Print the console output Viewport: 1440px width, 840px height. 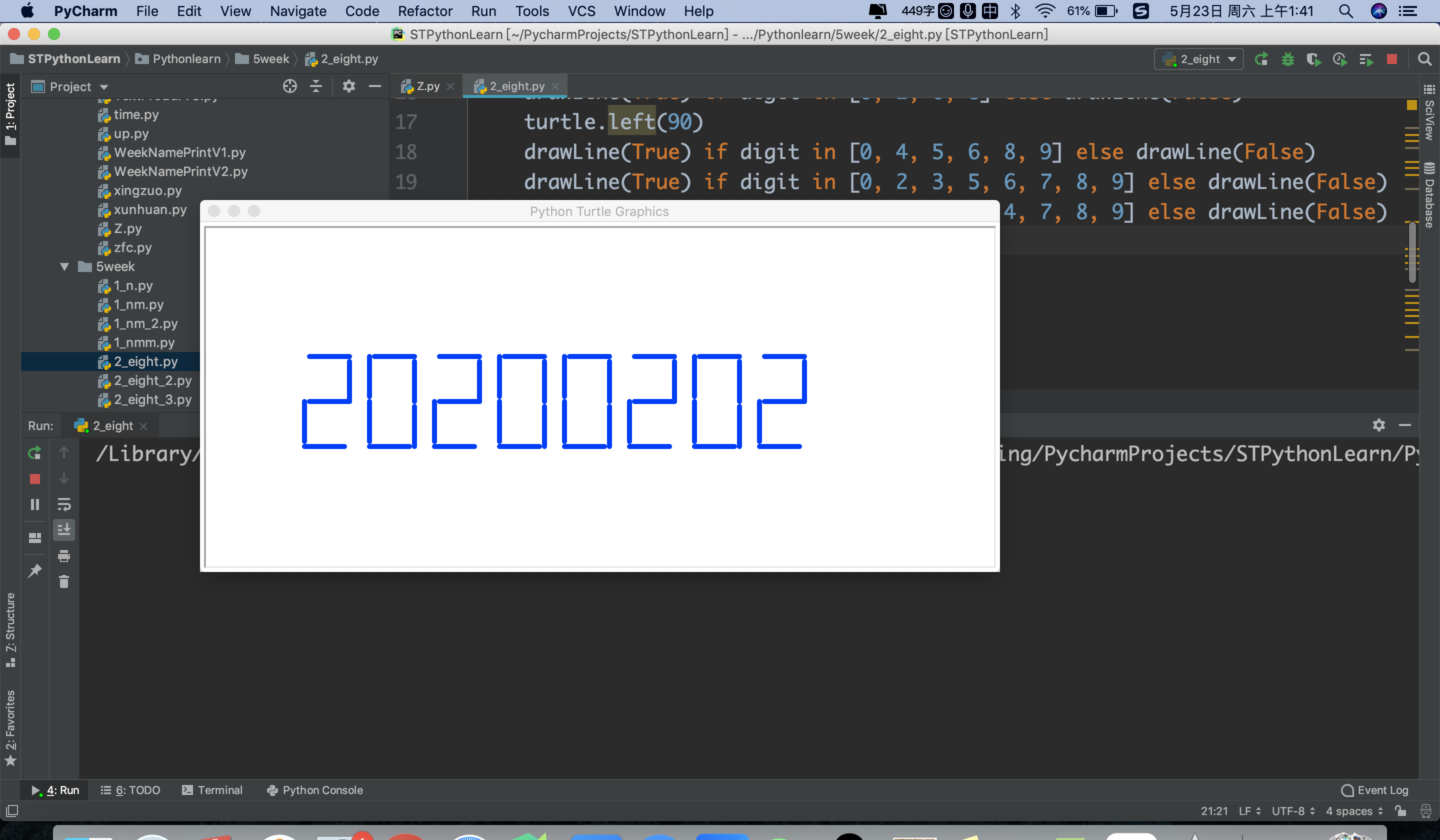[x=64, y=556]
